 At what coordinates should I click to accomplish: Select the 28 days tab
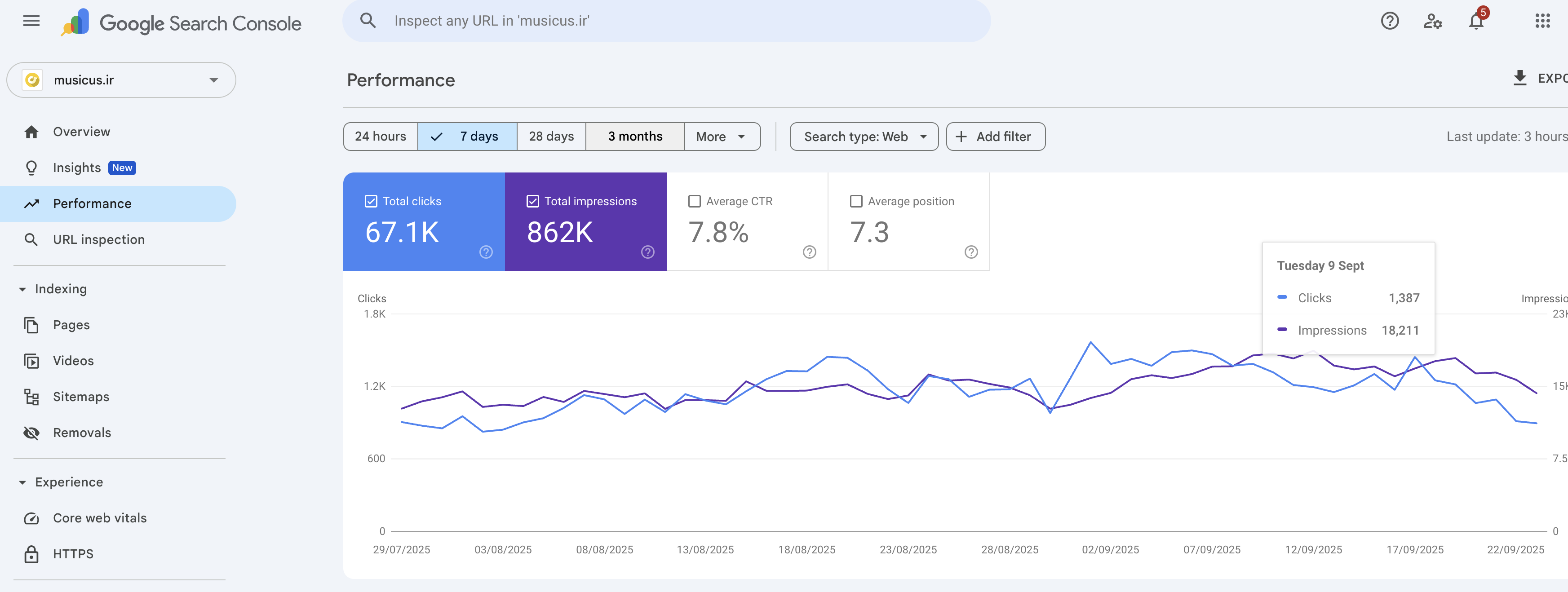[551, 136]
